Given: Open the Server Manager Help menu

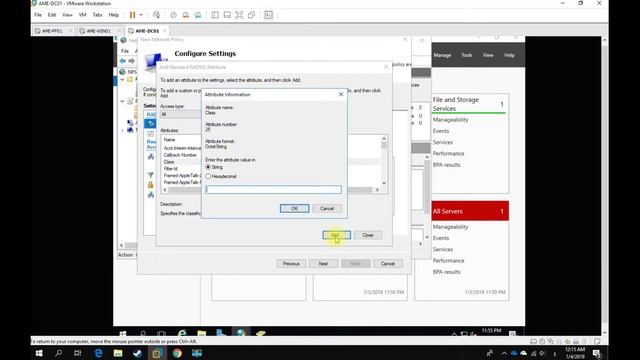Looking at the screenshot, I should point(509,55).
